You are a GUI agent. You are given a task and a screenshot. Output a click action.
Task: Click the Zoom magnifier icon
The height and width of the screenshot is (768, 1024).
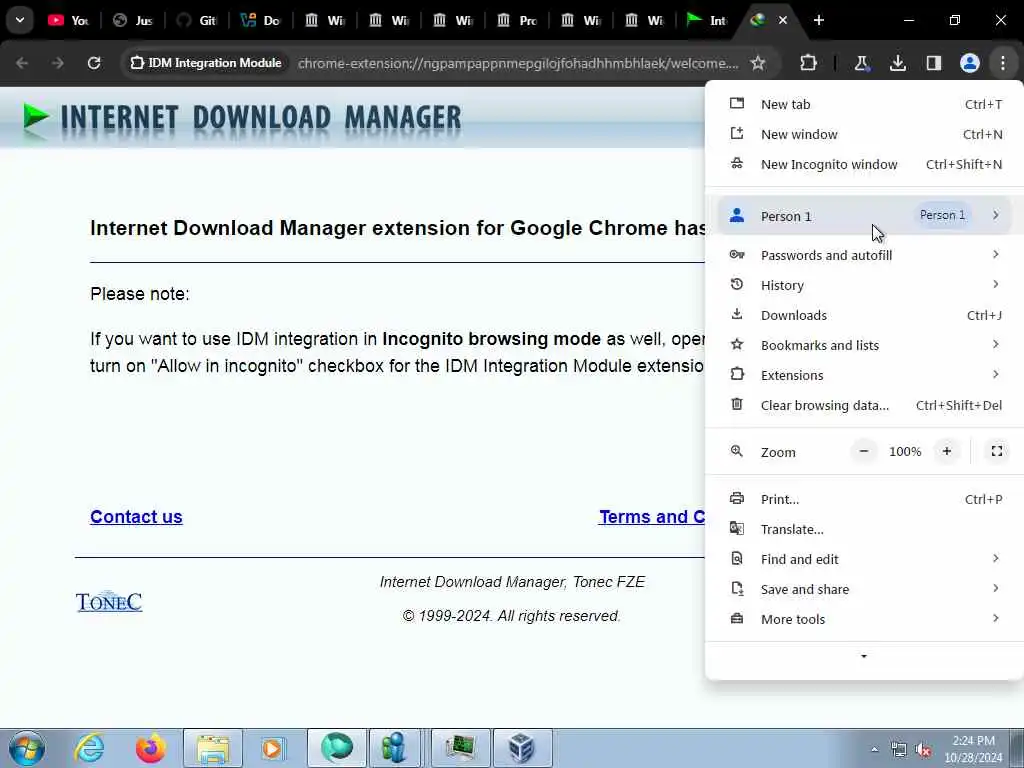coord(737,451)
